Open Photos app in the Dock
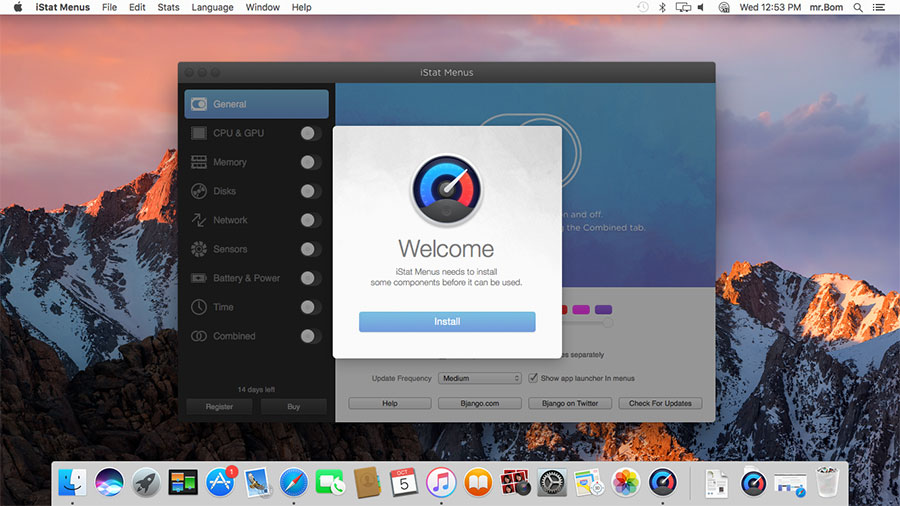The width and height of the screenshot is (900, 506). (626, 482)
